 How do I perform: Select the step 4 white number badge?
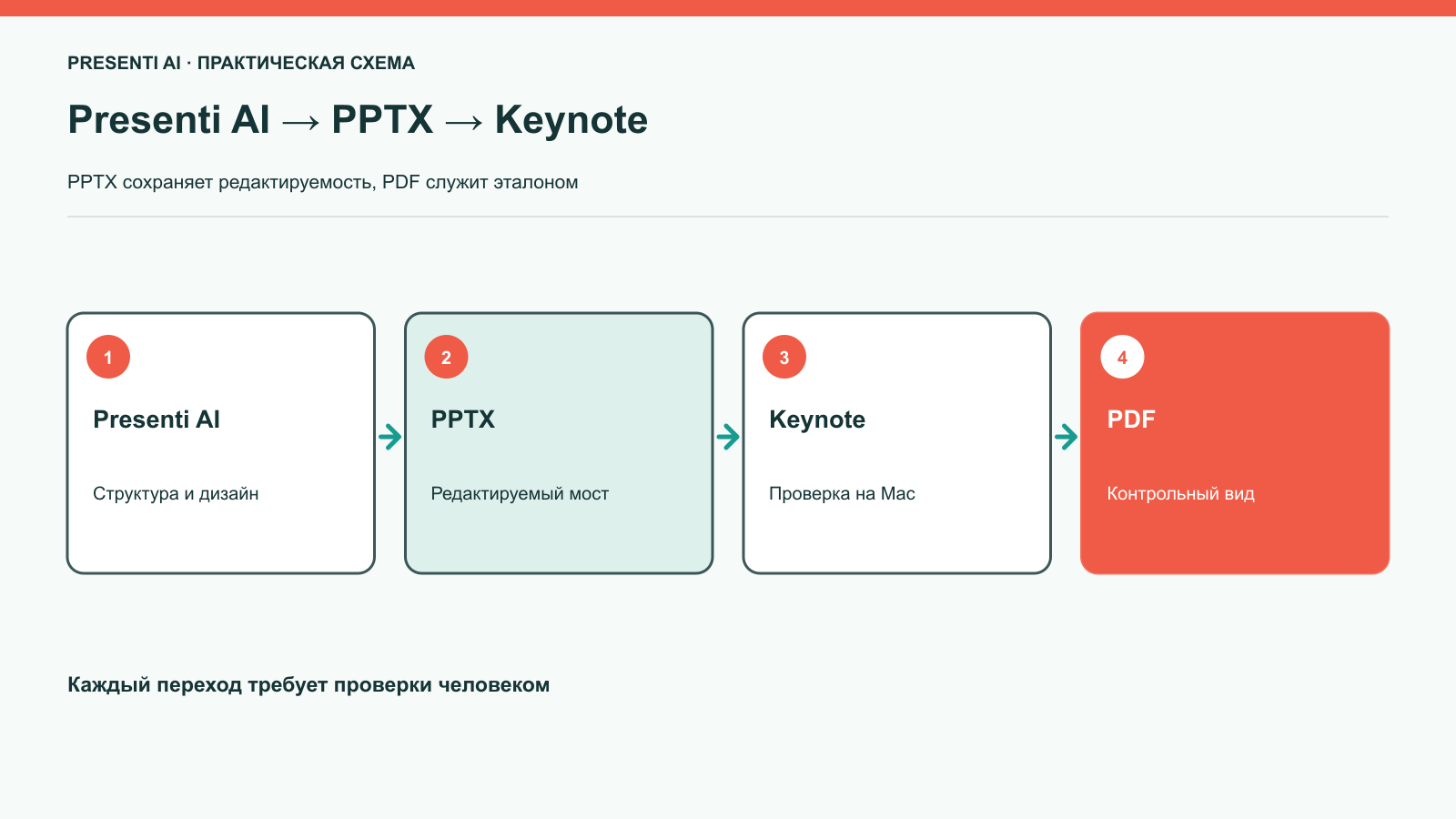click(x=1122, y=357)
